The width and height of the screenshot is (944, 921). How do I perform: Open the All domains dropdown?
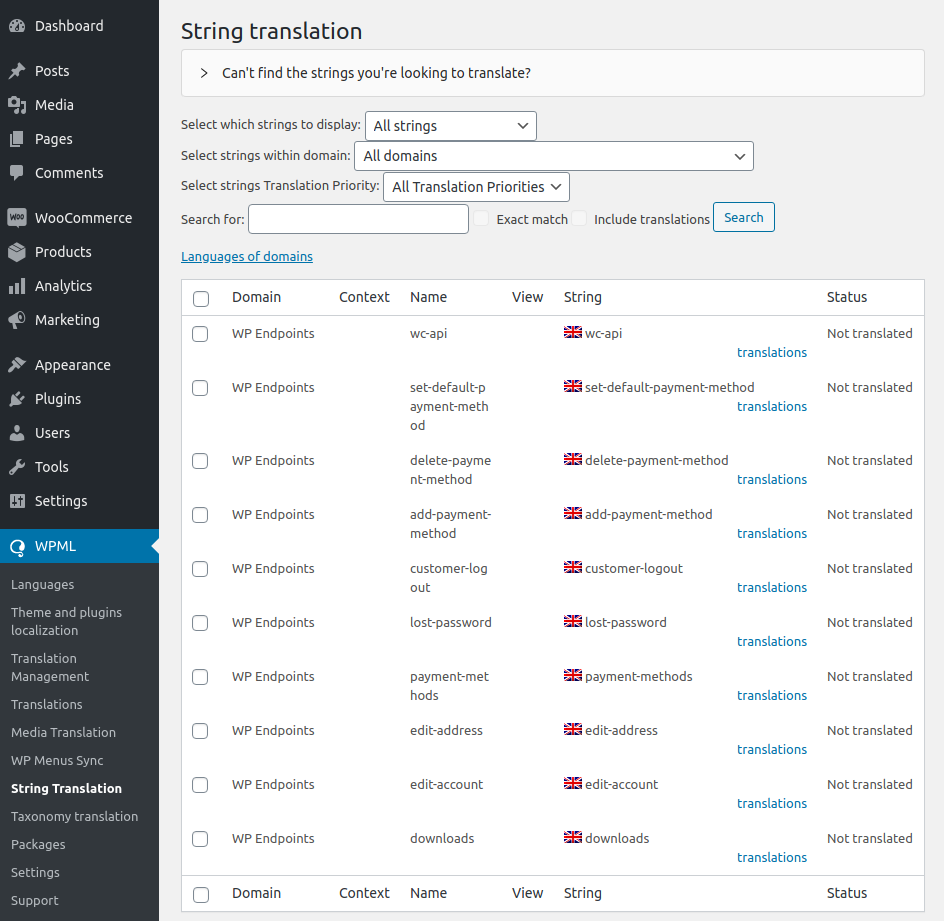pos(554,156)
